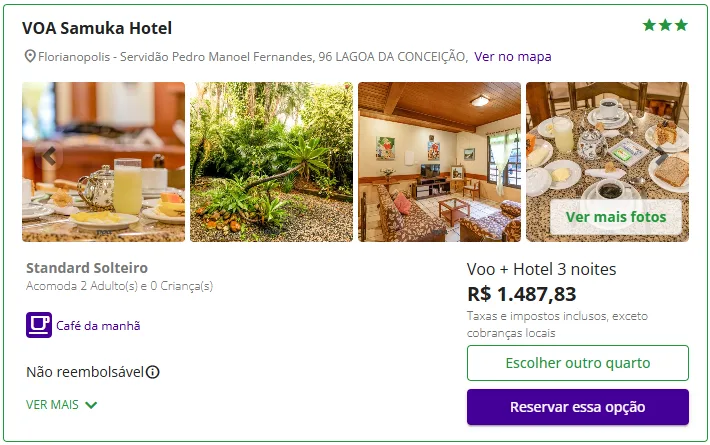Click the location pin icon beside the address

pos(30,57)
